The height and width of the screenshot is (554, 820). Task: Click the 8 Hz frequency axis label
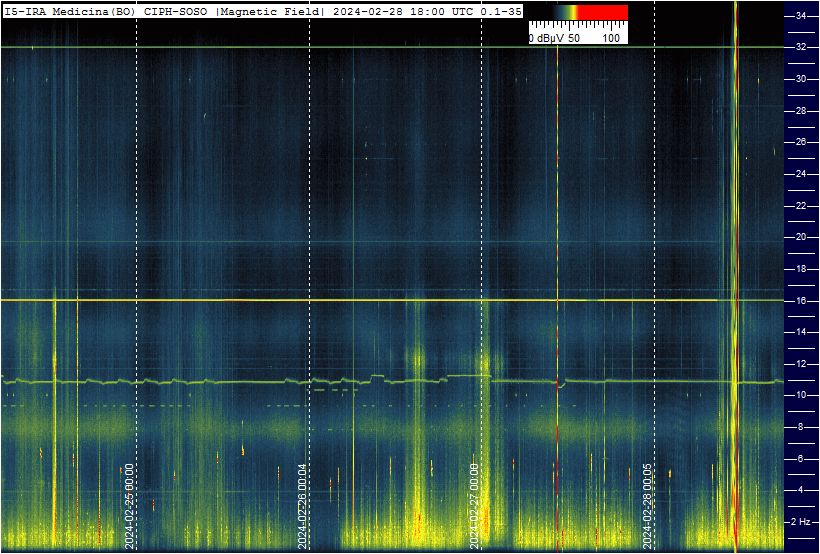(800, 427)
